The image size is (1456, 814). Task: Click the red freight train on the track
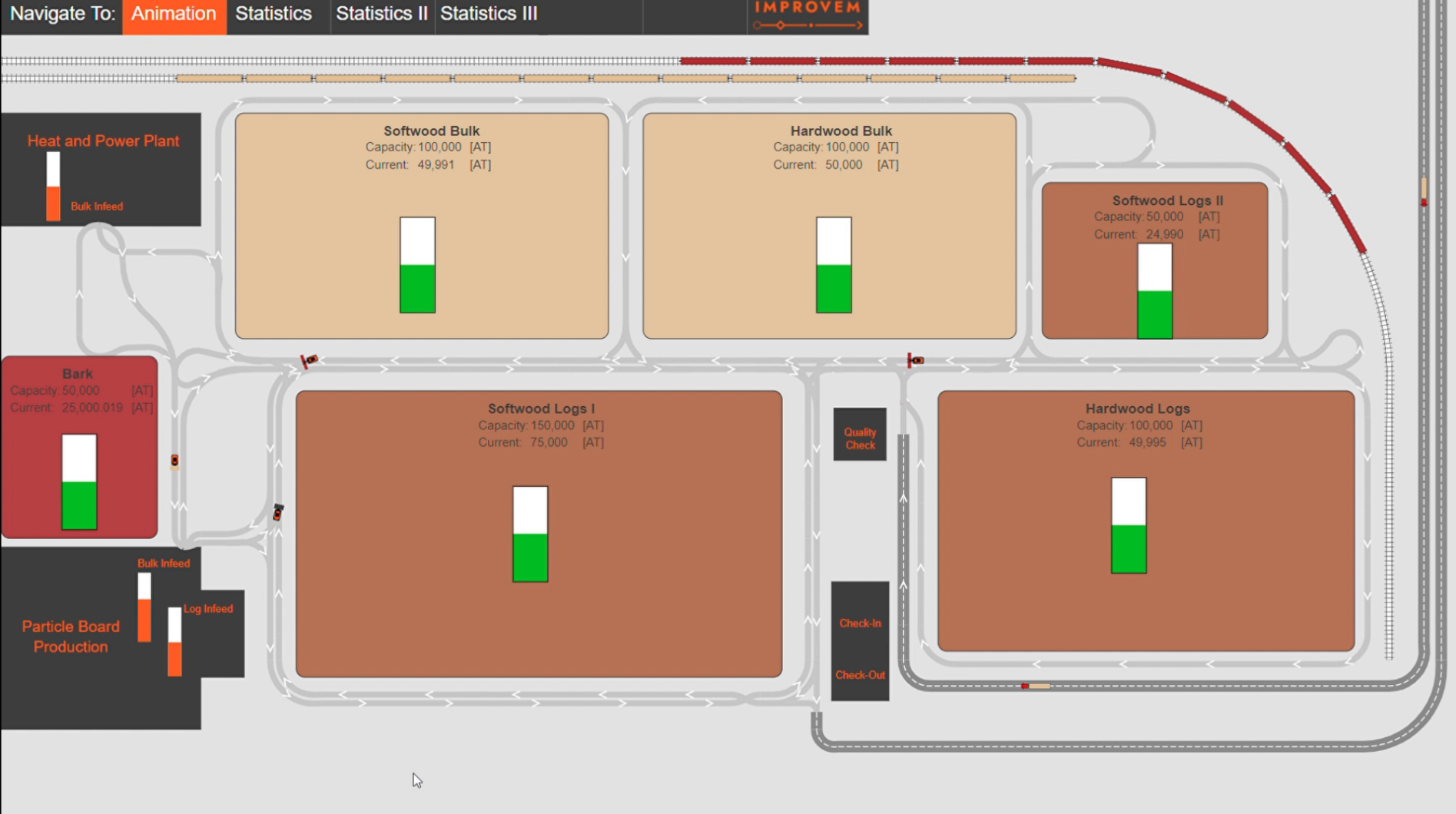[922, 61]
